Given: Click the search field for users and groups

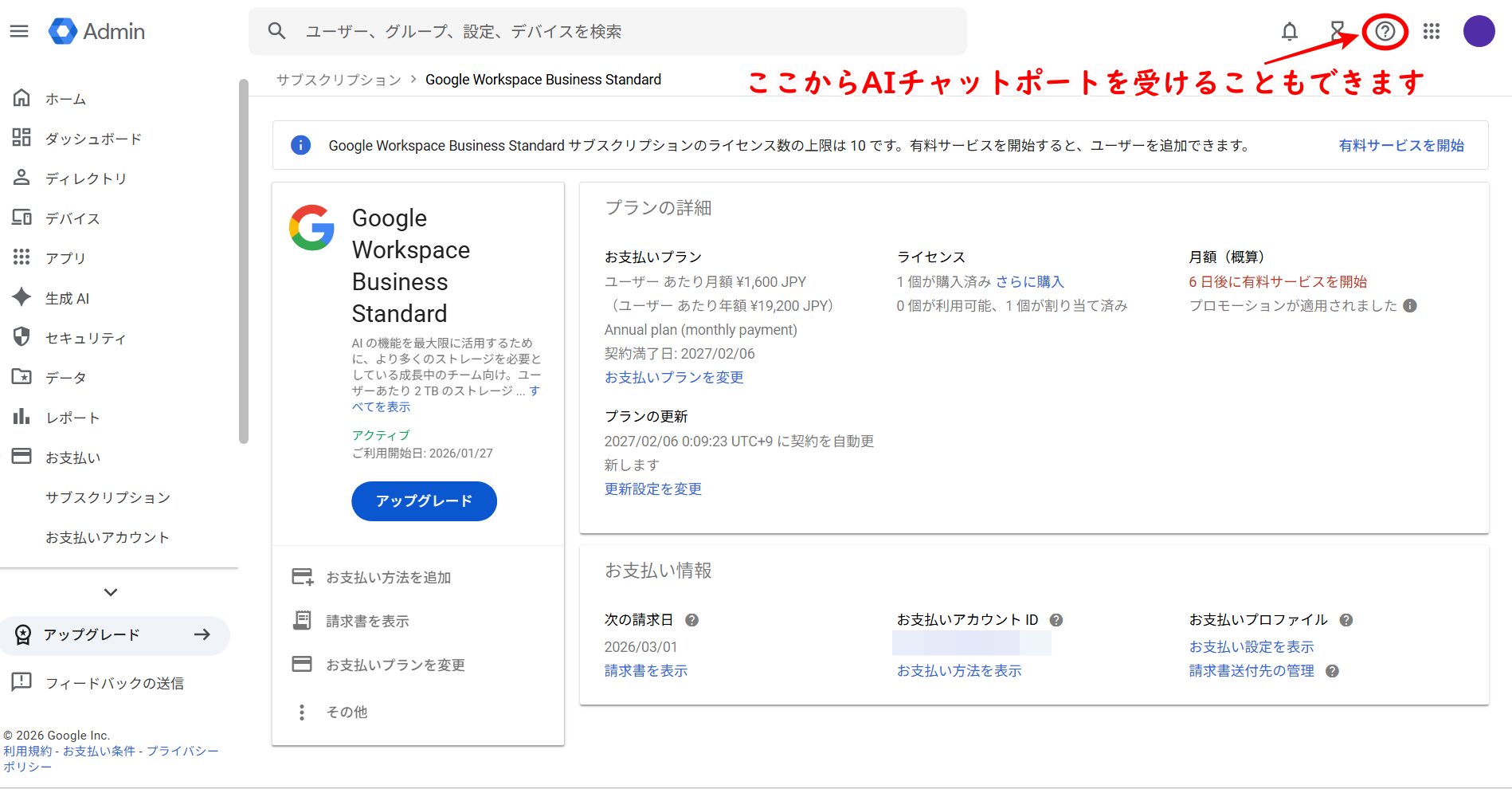Looking at the screenshot, I should [607, 31].
